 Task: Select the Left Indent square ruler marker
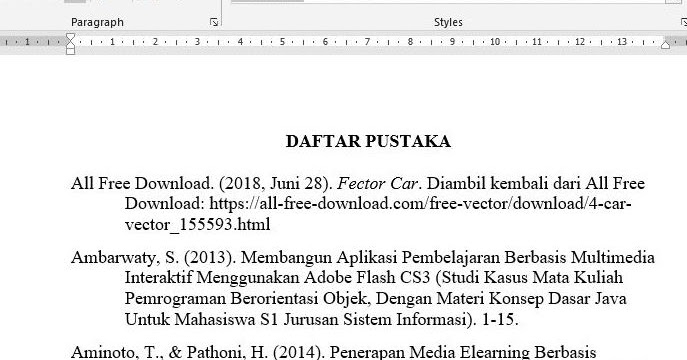coord(70,51)
